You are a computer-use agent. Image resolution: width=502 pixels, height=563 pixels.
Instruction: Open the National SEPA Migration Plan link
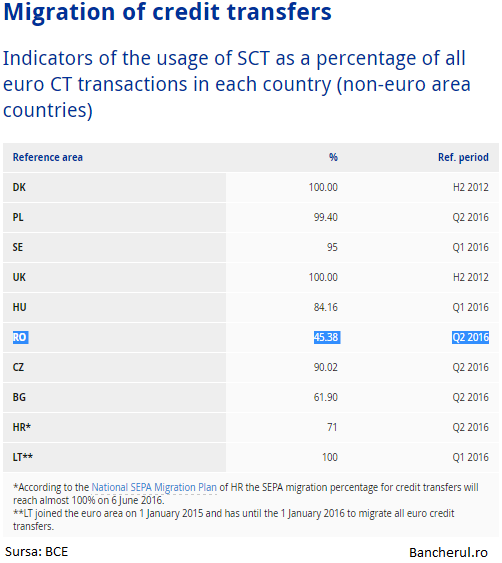pyautogui.click(x=154, y=487)
